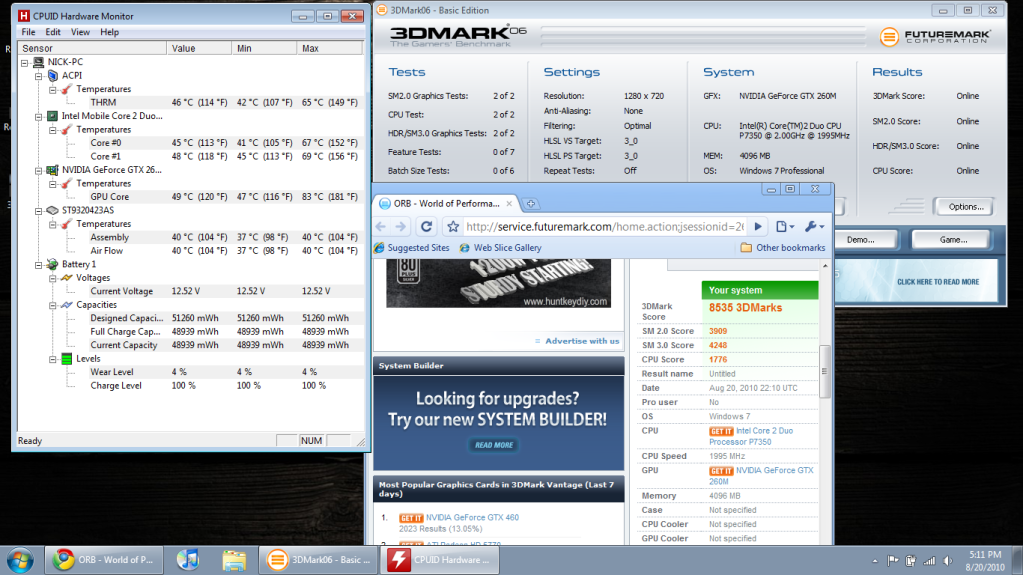The image size is (1023, 575).
Task: Click the power plug tray icon
Action: point(911,561)
